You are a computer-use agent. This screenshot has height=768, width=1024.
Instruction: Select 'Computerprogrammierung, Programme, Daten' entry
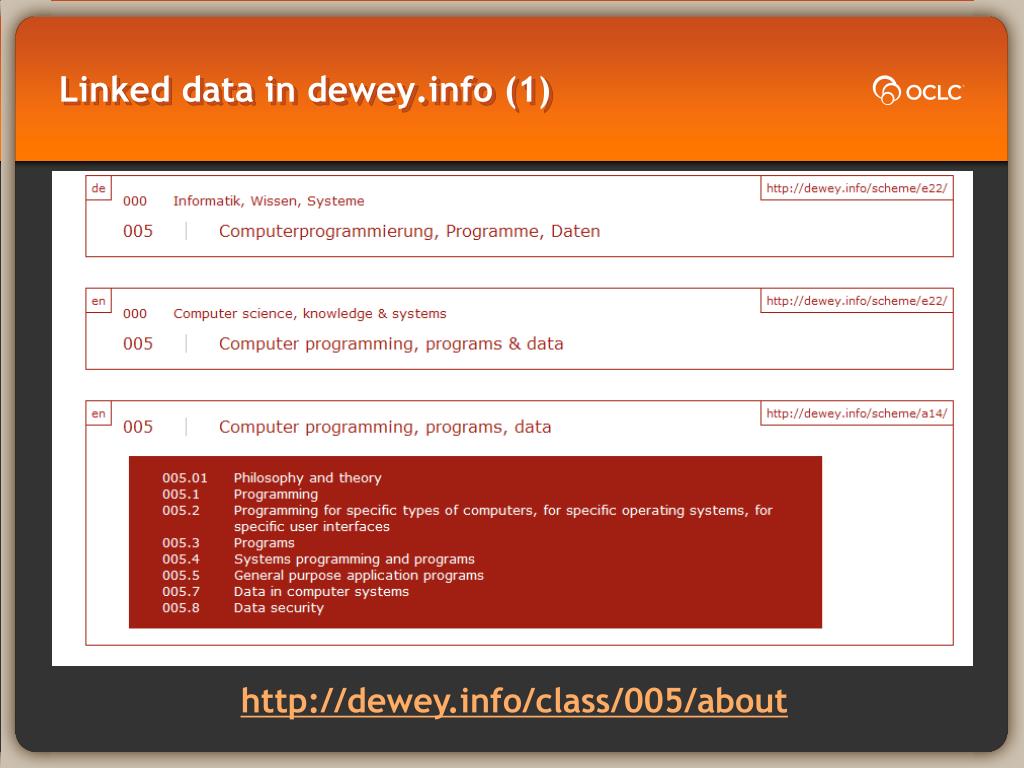pos(409,231)
